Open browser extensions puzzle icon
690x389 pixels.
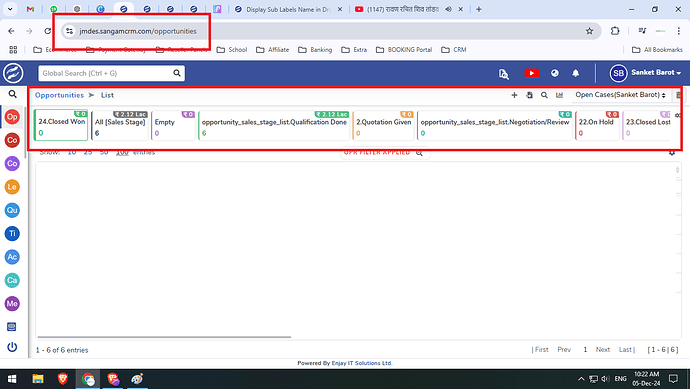coord(615,31)
